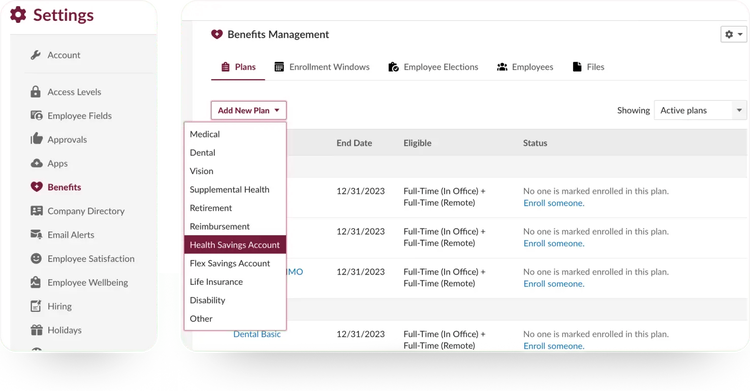Open Holidays settings
750x391 pixels.
coord(65,330)
